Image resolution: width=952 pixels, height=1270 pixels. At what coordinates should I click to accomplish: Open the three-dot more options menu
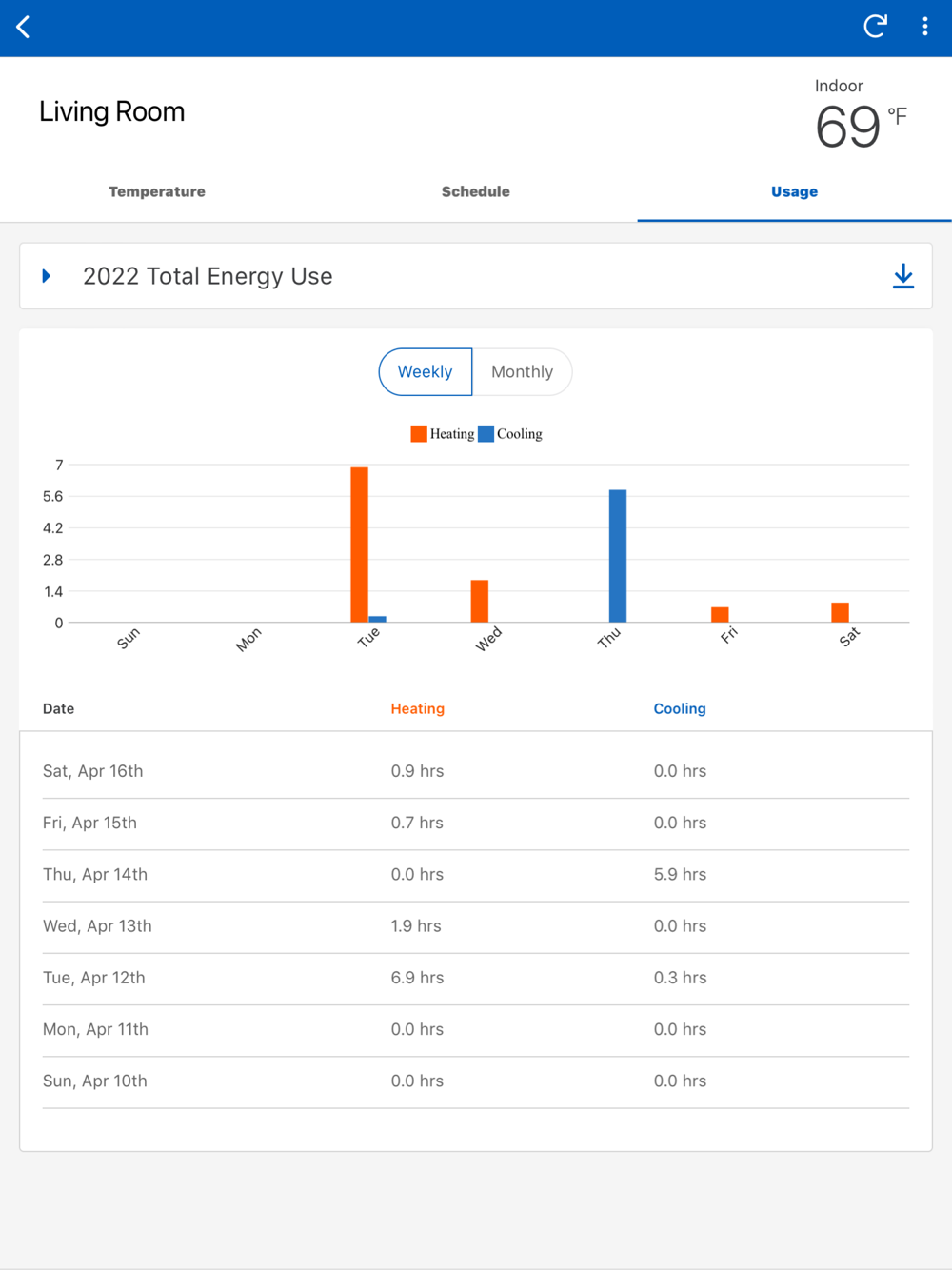click(x=924, y=27)
